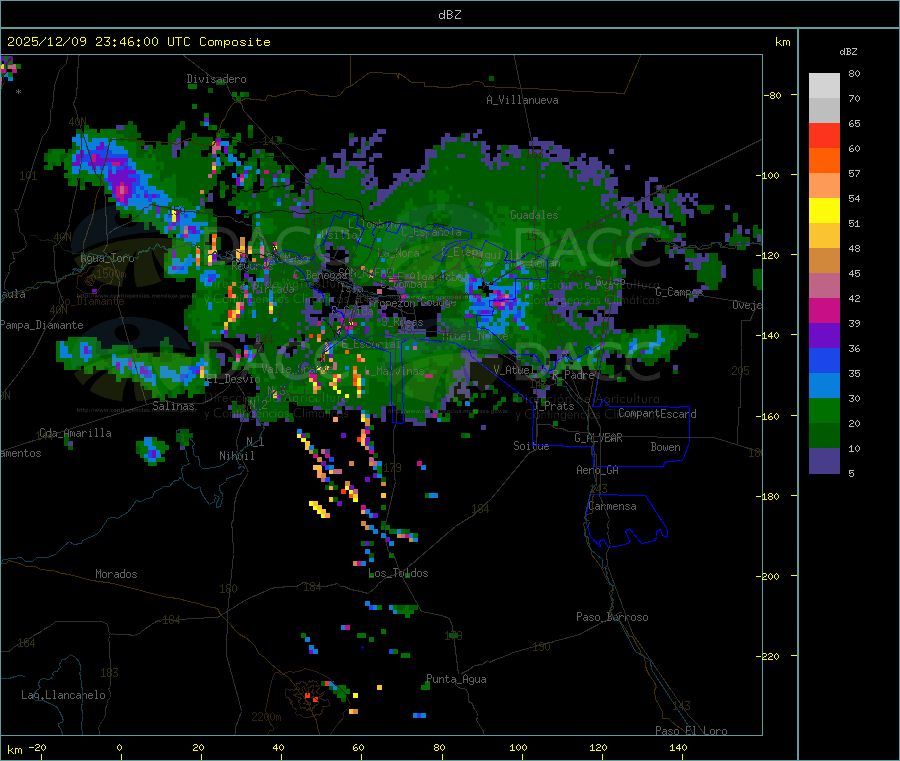Image resolution: width=900 pixels, height=761 pixels.
Task: Click the timestamp 2025/12/09 23:46:00 UTC Composite
Action: pyautogui.click(x=138, y=42)
